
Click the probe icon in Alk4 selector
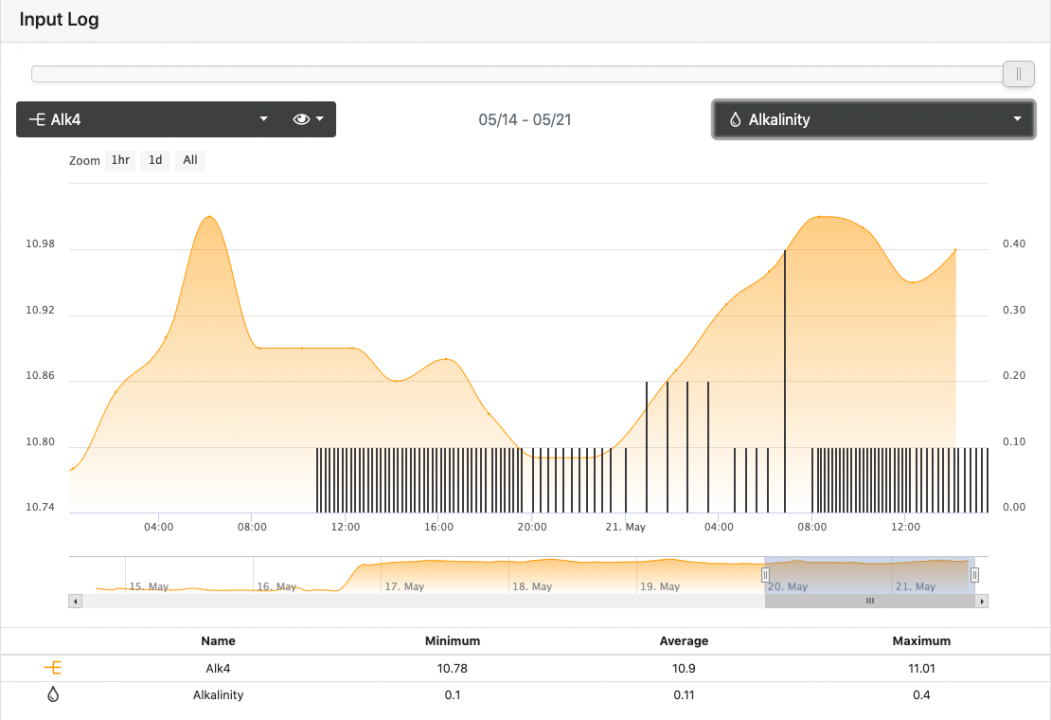click(37, 119)
